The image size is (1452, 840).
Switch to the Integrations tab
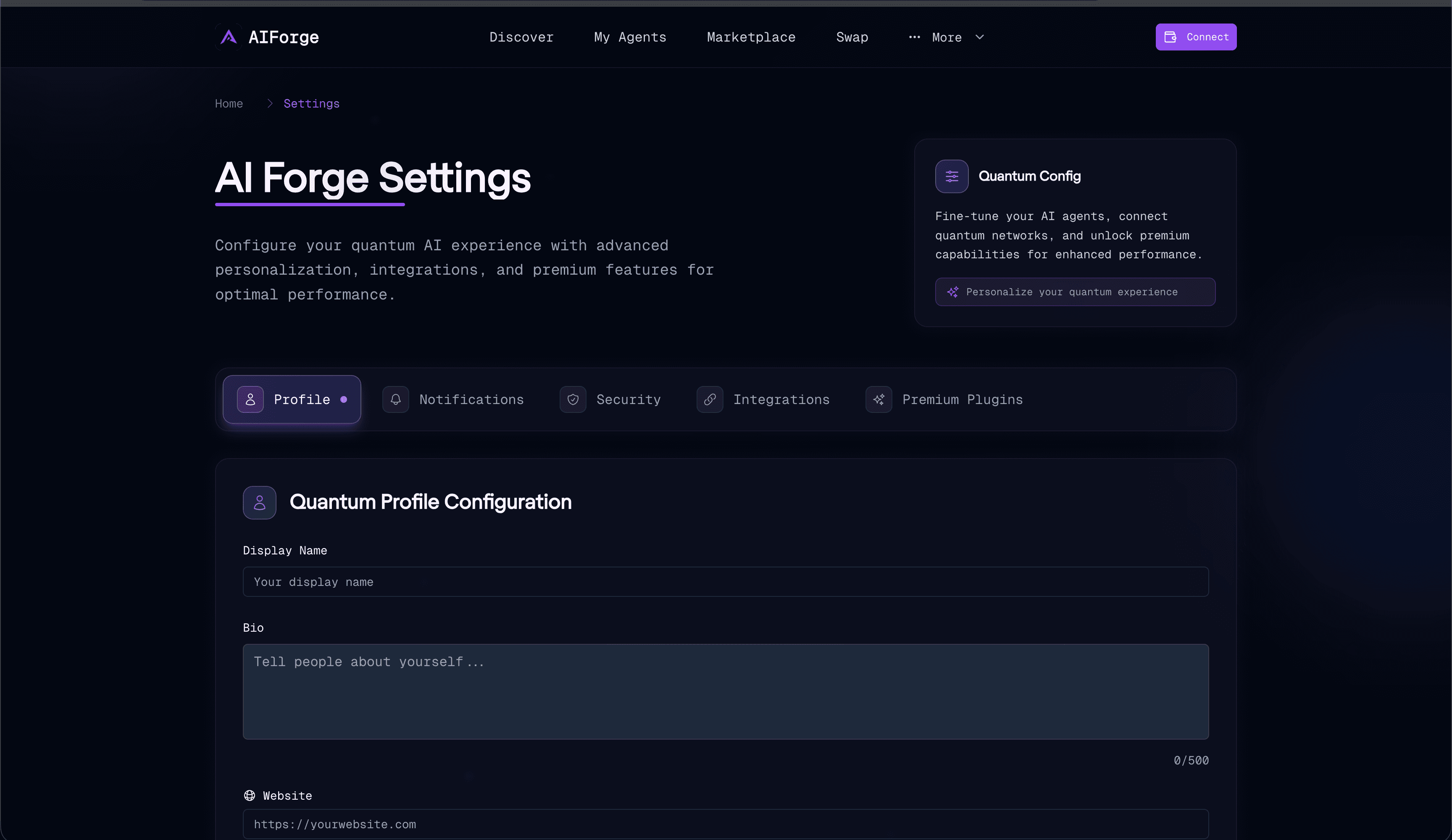(x=763, y=399)
